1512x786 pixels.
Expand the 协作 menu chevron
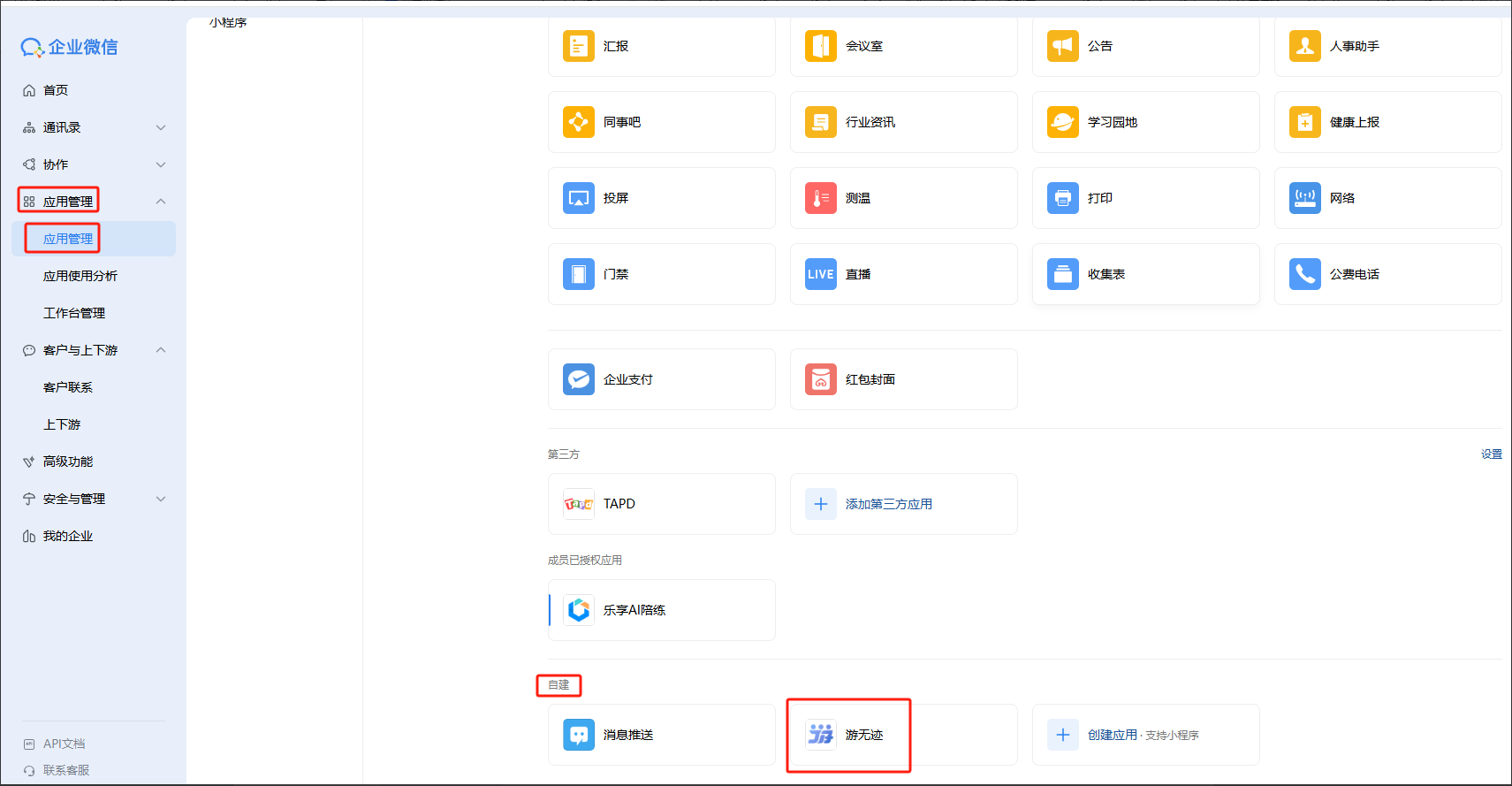(x=161, y=164)
